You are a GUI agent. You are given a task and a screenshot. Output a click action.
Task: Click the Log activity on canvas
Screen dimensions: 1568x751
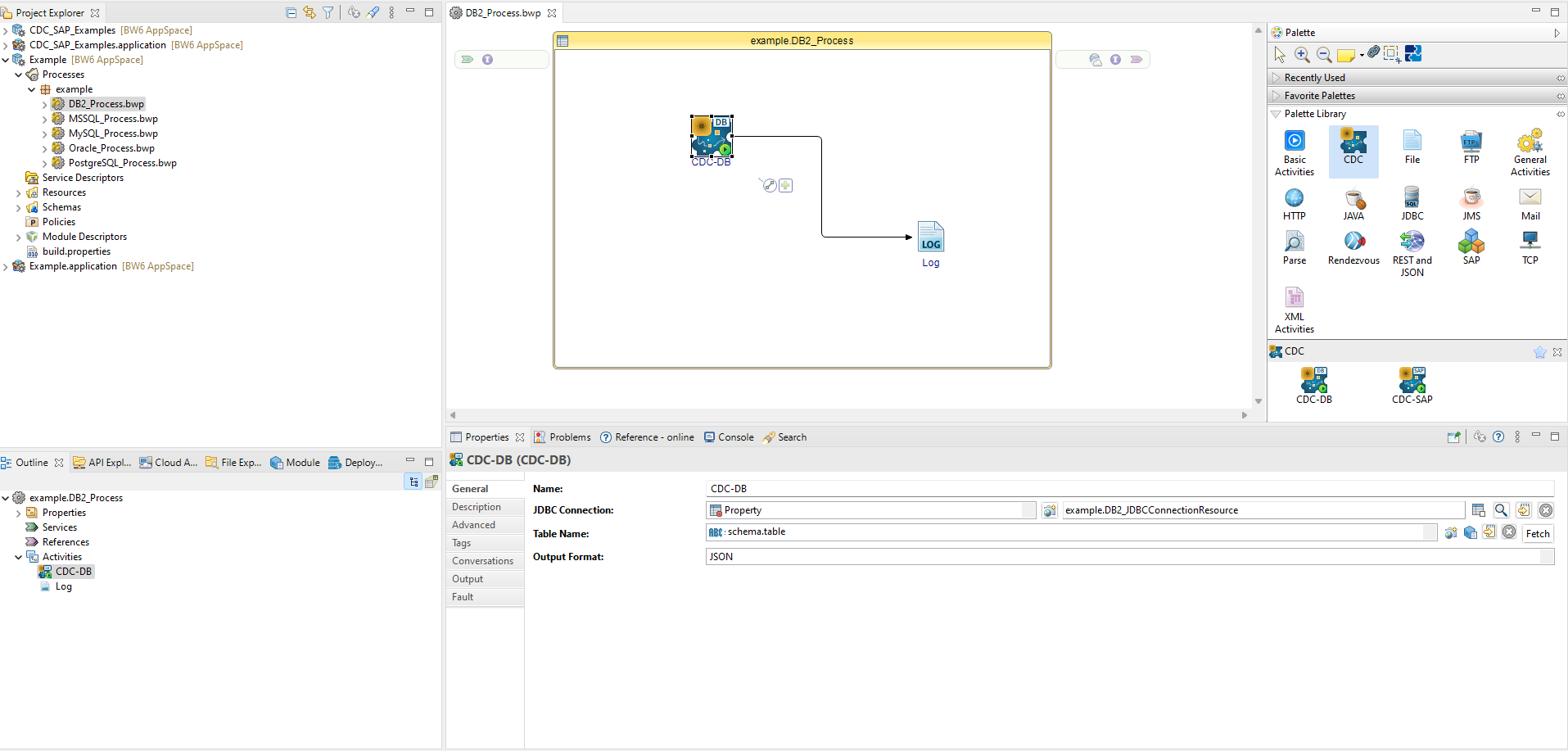(930, 238)
